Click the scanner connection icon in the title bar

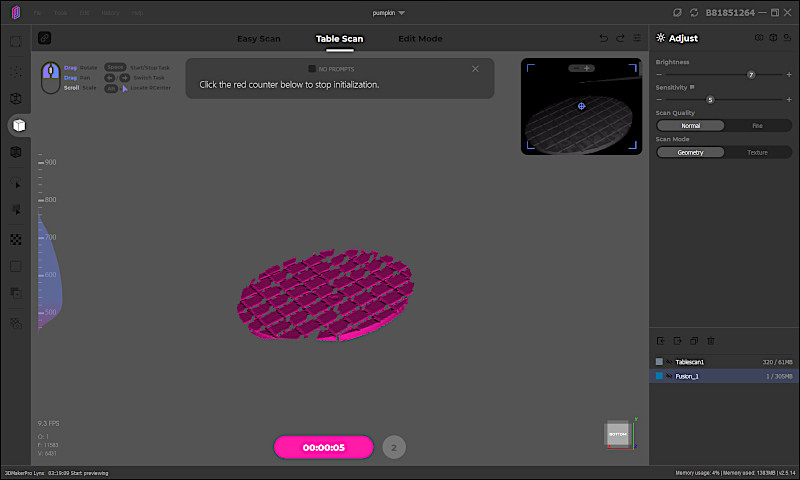pos(677,12)
